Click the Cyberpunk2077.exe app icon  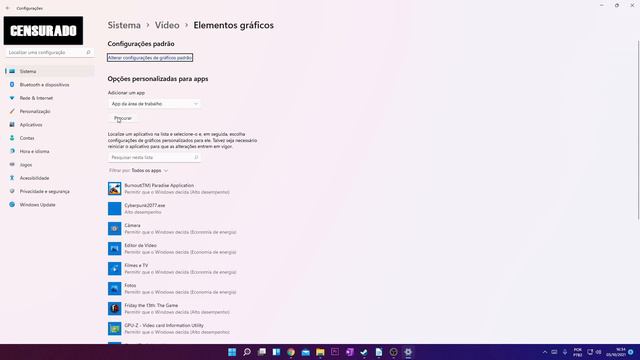pyautogui.click(x=115, y=209)
